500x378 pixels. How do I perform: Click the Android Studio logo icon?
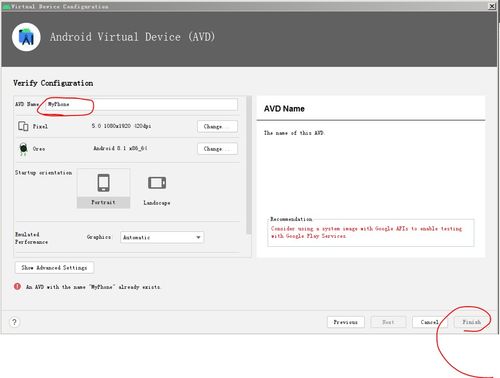(x=26, y=37)
